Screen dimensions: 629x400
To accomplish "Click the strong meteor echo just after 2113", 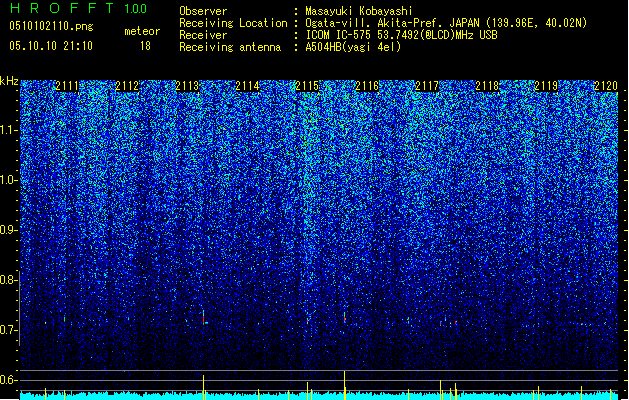I will click(x=204, y=317).
